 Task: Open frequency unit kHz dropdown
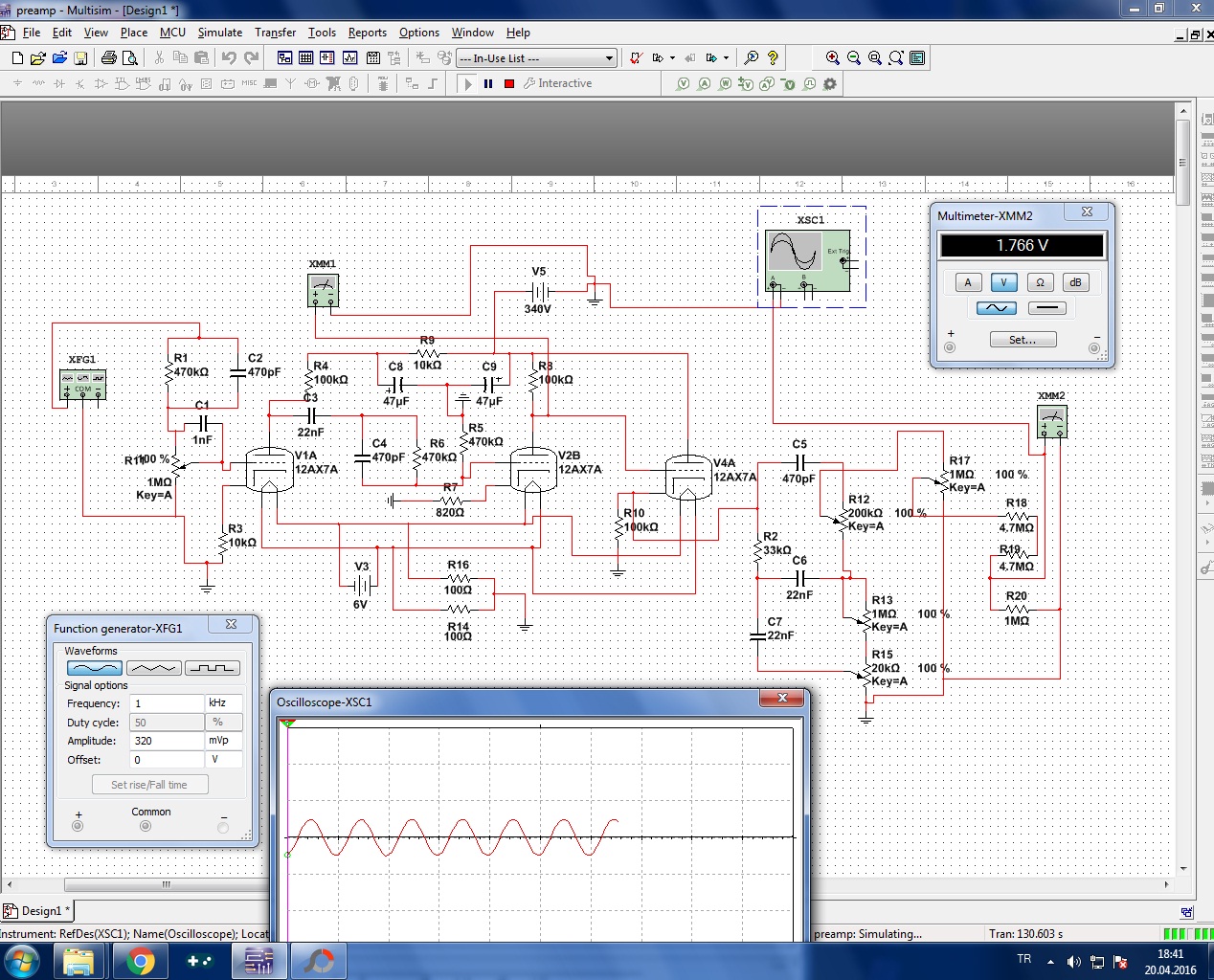coord(224,703)
